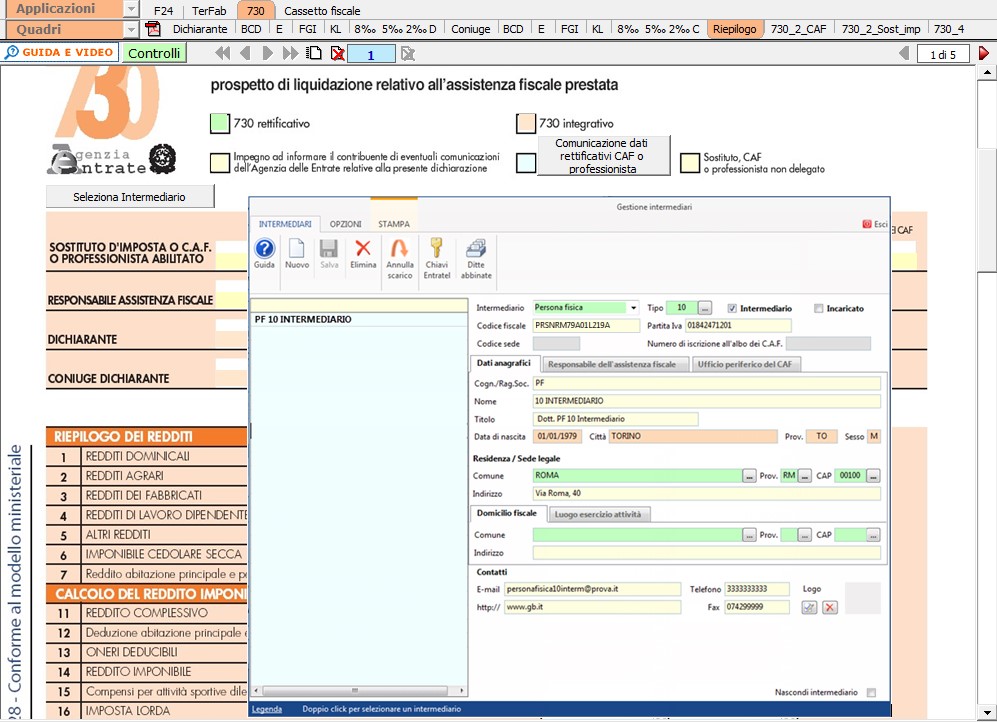Open Chiavi Entratel key icon

pos(436,248)
